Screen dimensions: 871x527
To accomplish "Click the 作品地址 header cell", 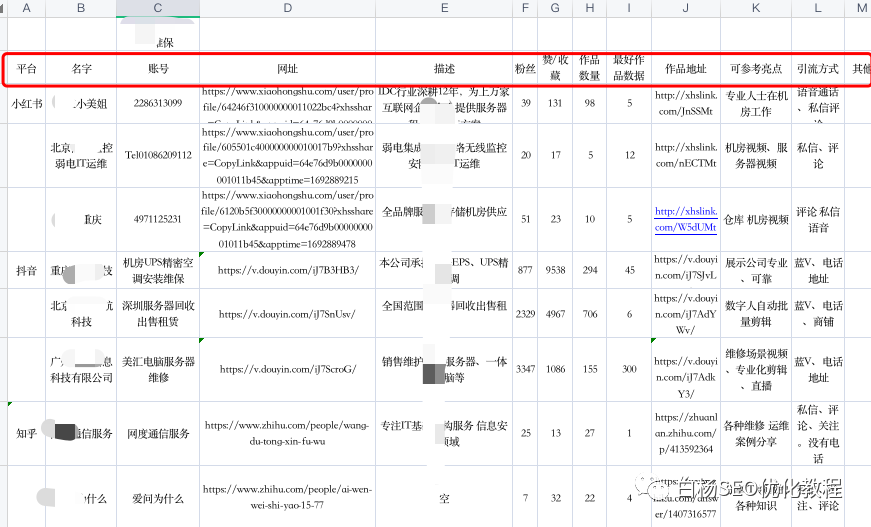I will click(x=685, y=69).
